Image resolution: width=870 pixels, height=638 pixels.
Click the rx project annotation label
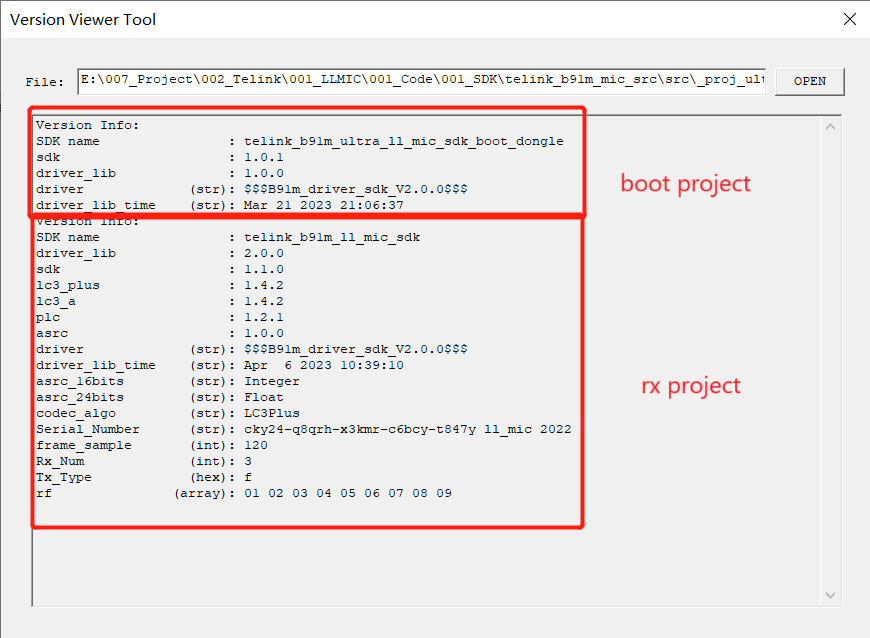(x=690, y=386)
